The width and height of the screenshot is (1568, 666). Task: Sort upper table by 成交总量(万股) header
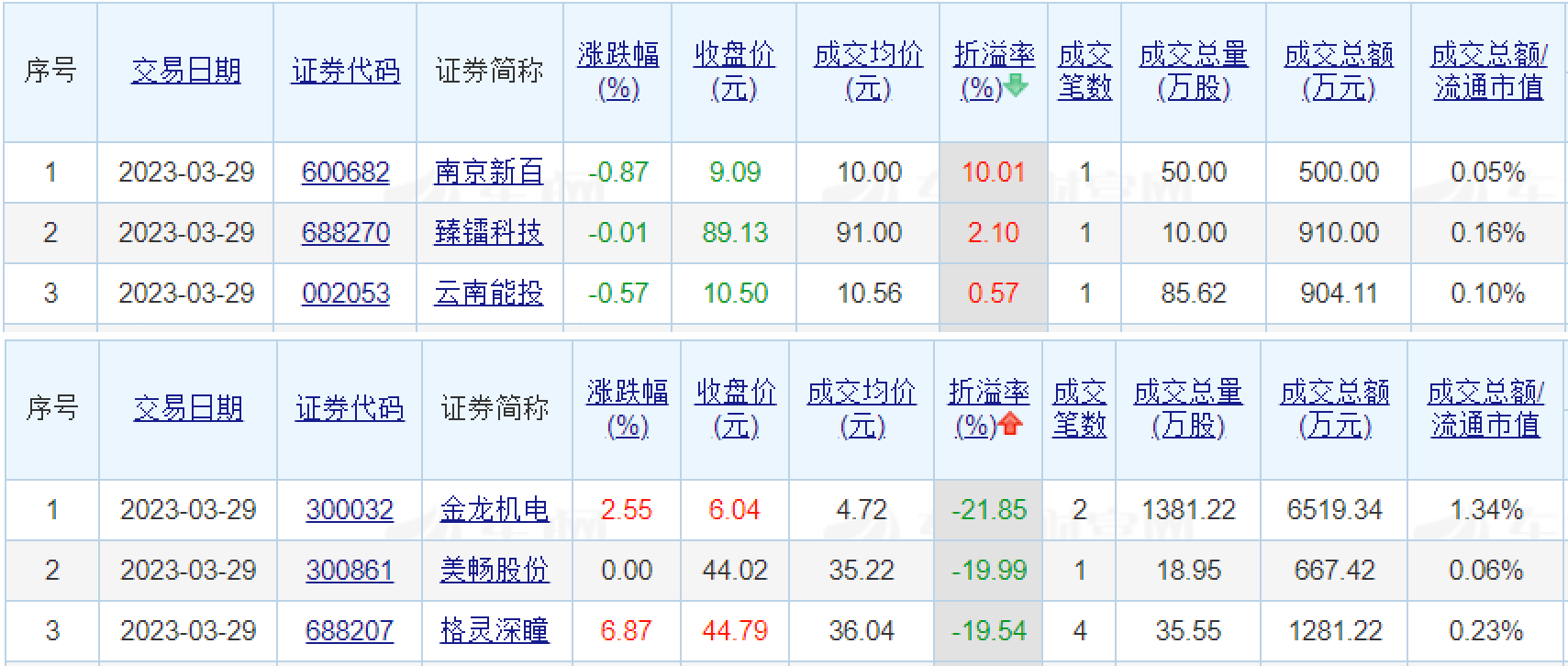pyautogui.click(x=1193, y=71)
